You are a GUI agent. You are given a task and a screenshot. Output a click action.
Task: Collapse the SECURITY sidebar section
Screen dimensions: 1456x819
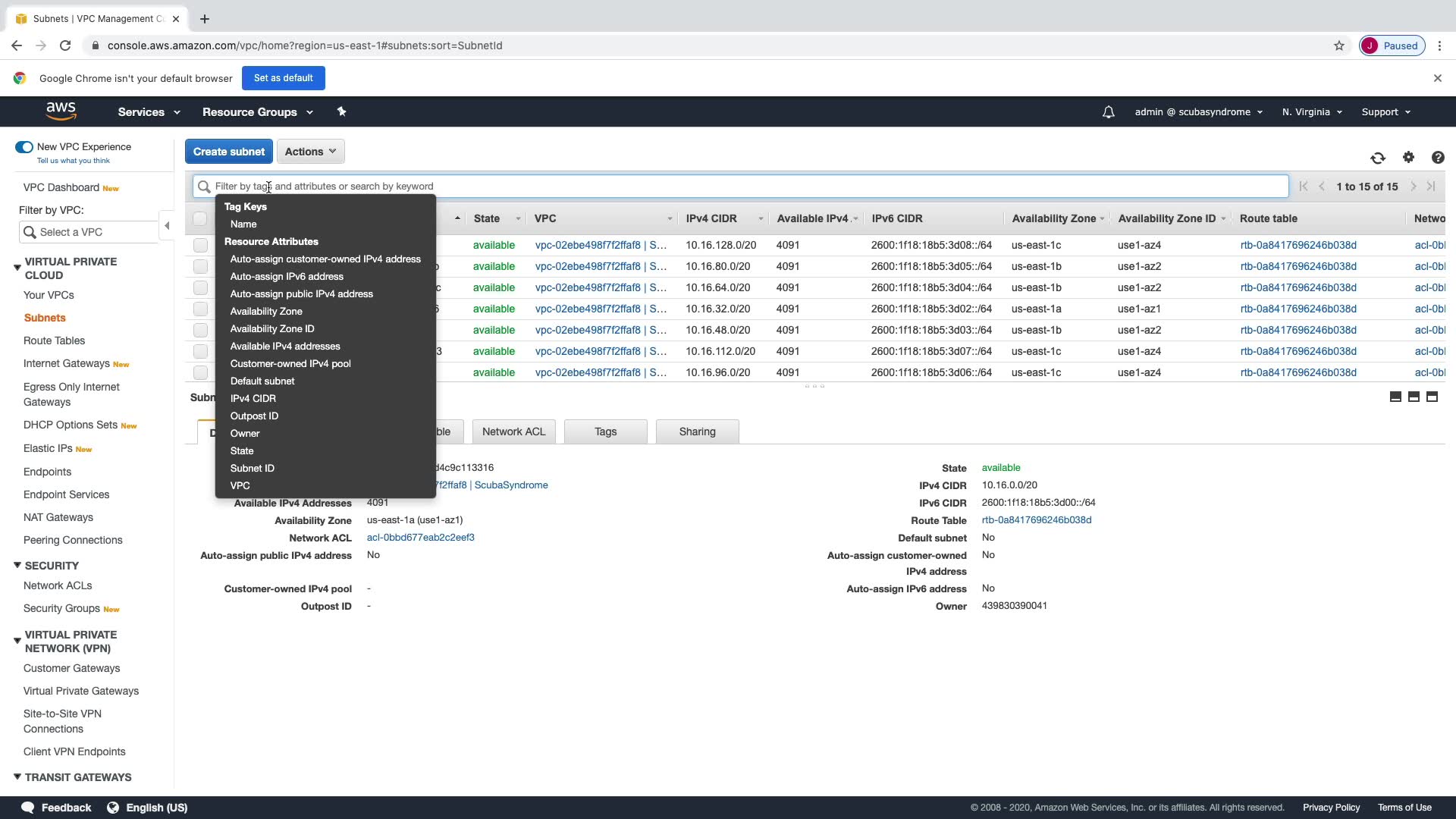point(17,566)
